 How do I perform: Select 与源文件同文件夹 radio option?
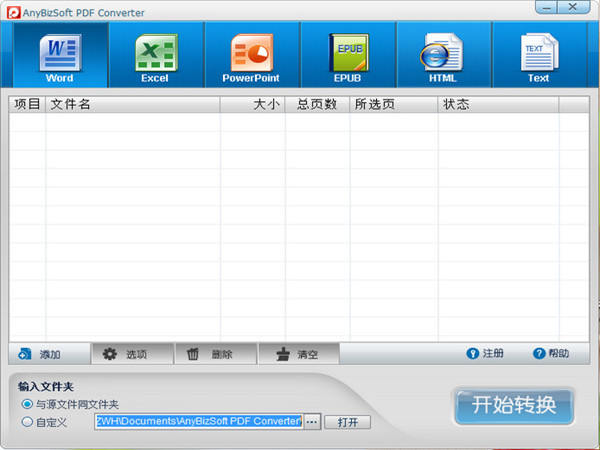[27, 404]
